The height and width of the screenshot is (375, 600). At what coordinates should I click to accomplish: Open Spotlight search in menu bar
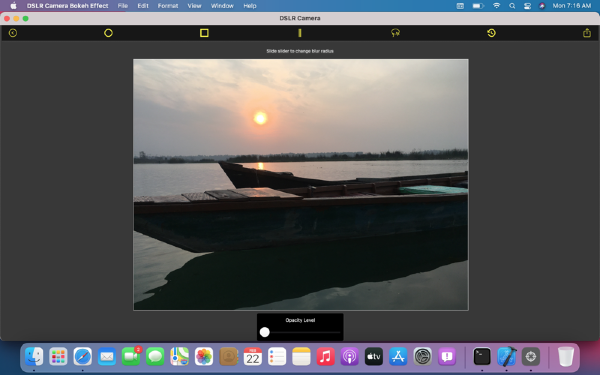pyautogui.click(x=512, y=6)
